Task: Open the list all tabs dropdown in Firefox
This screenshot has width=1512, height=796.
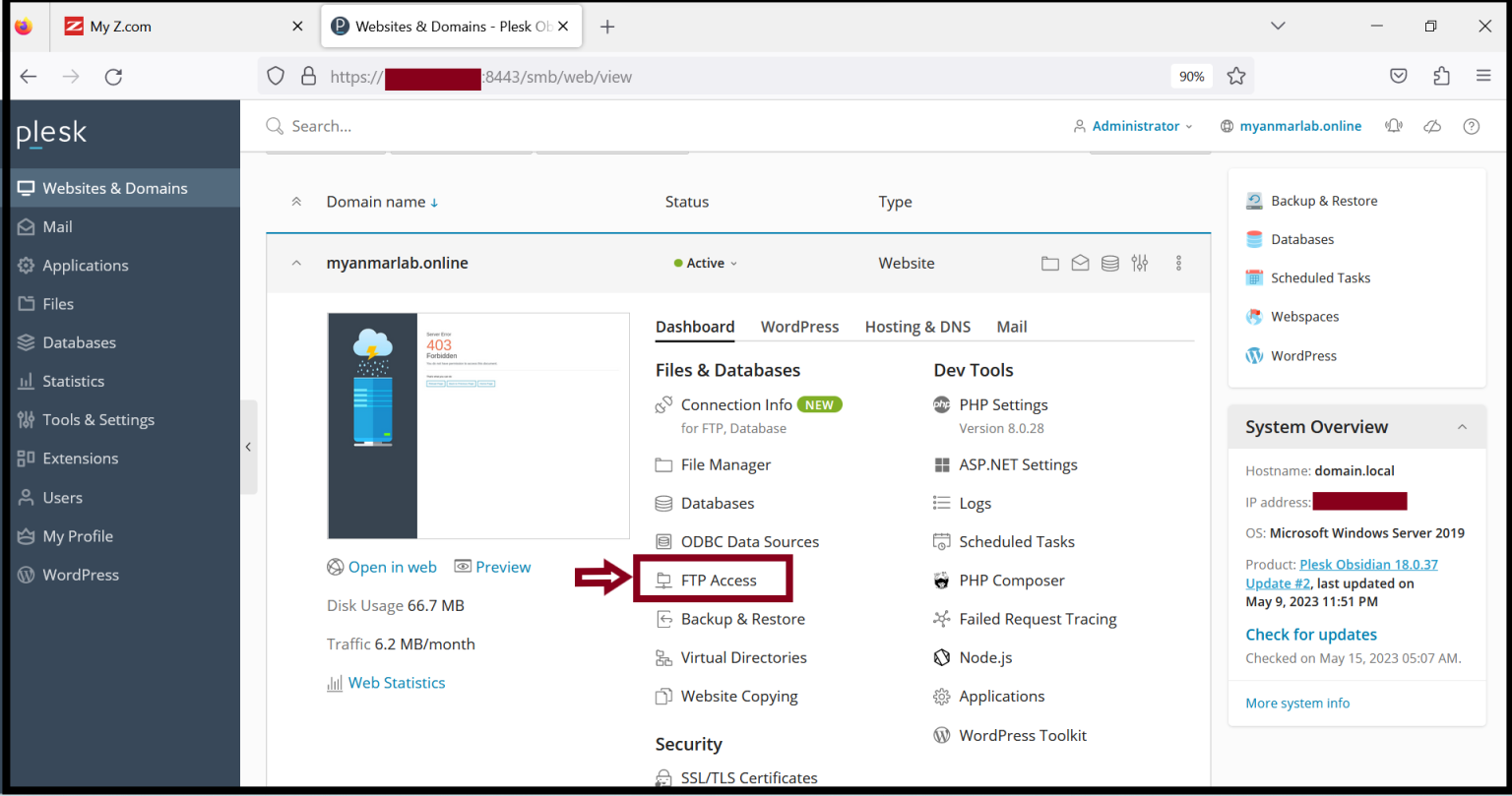Action: 1278,27
